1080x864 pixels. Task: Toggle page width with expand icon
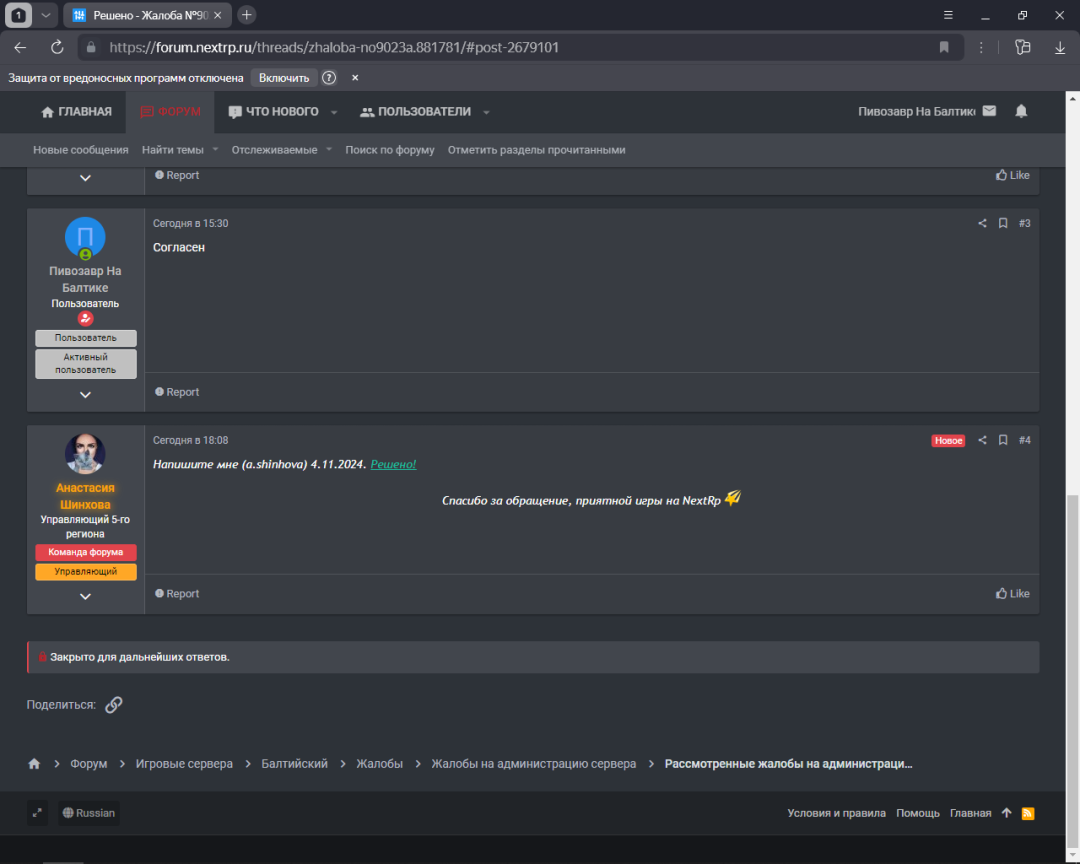37,813
